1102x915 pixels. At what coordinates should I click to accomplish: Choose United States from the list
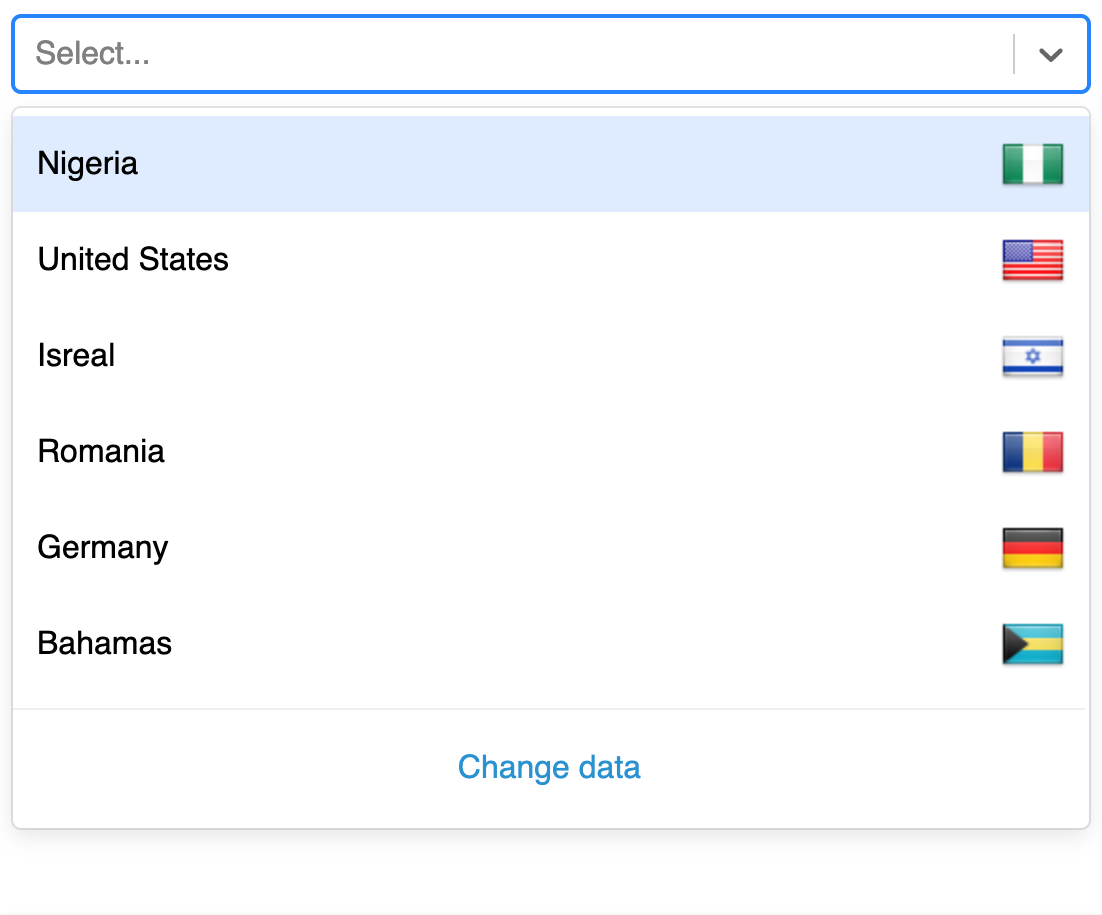click(133, 260)
